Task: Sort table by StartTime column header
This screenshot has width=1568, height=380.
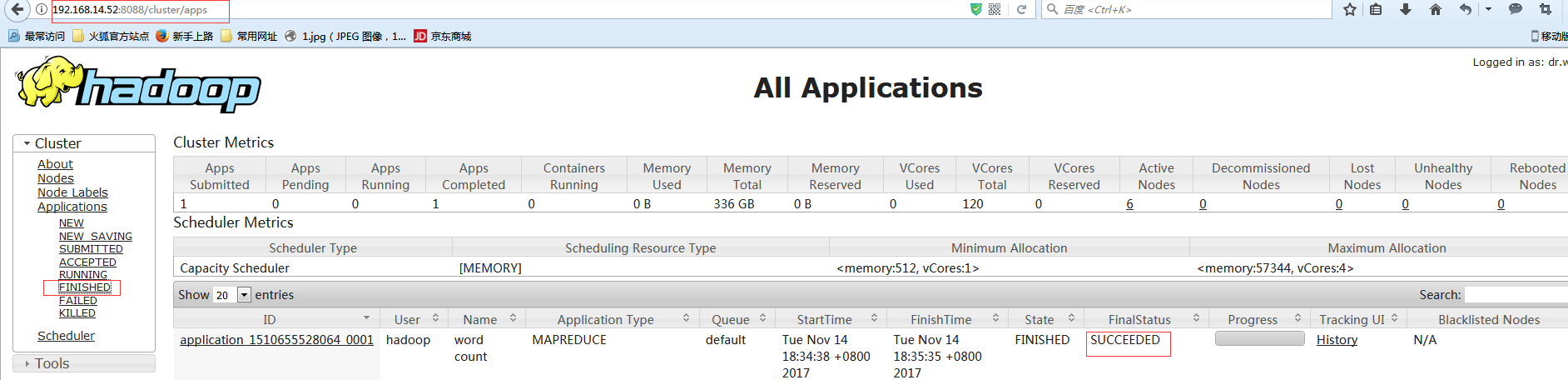Action: click(824, 320)
